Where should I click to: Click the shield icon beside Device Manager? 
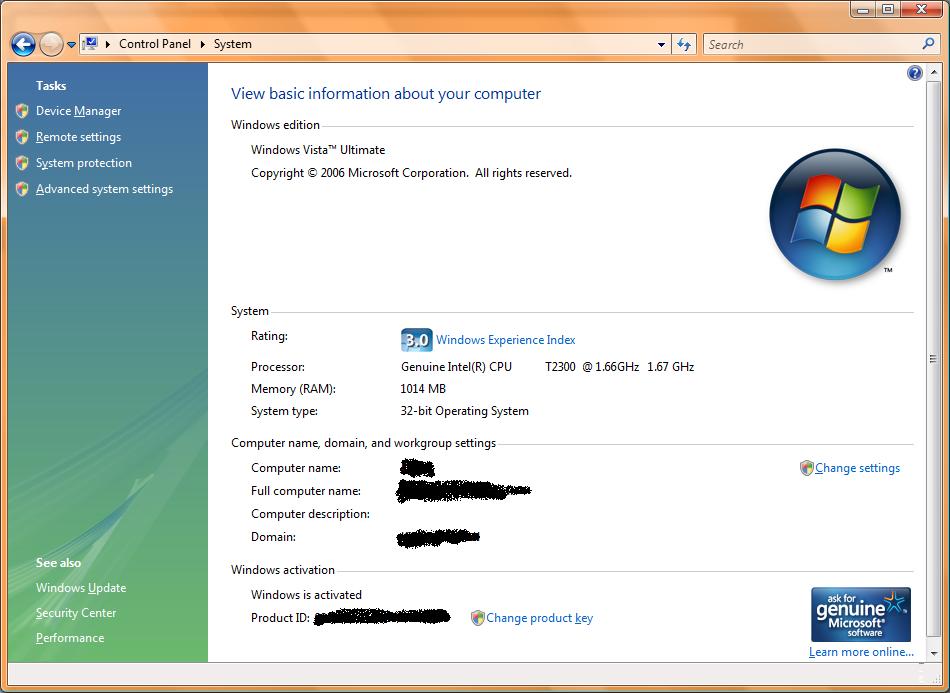pos(22,111)
